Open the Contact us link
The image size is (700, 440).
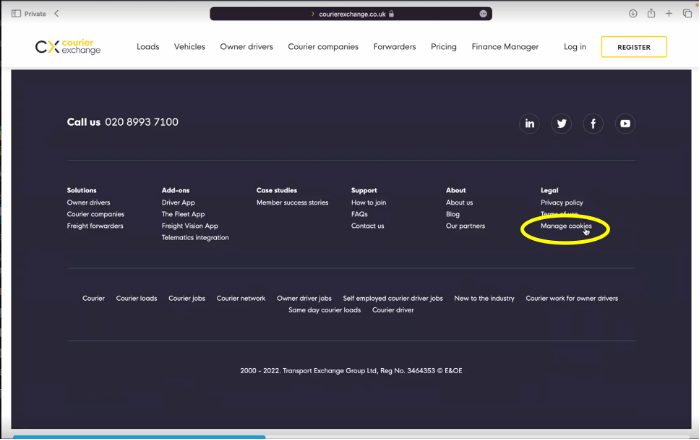click(367, 226)
